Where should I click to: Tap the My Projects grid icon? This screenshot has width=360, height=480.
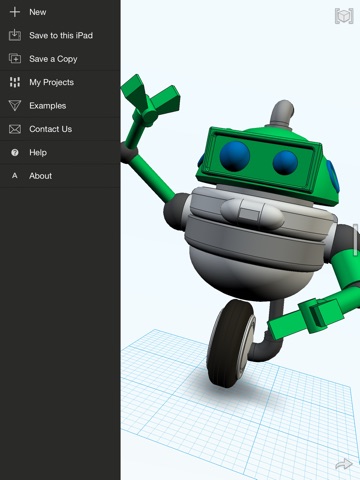[x=15, y=82]
